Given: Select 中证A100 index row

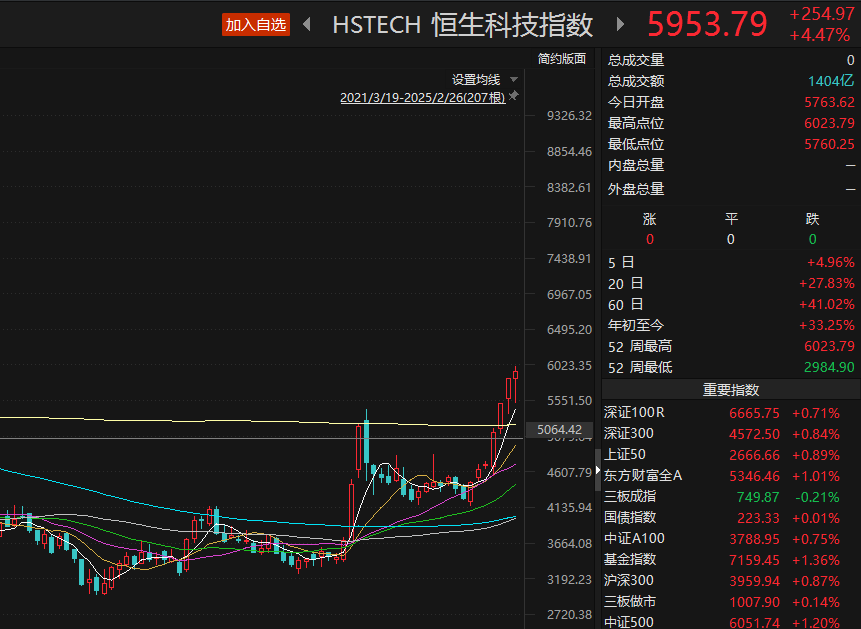Looking at the screenshot, I should tap(634, 539).
